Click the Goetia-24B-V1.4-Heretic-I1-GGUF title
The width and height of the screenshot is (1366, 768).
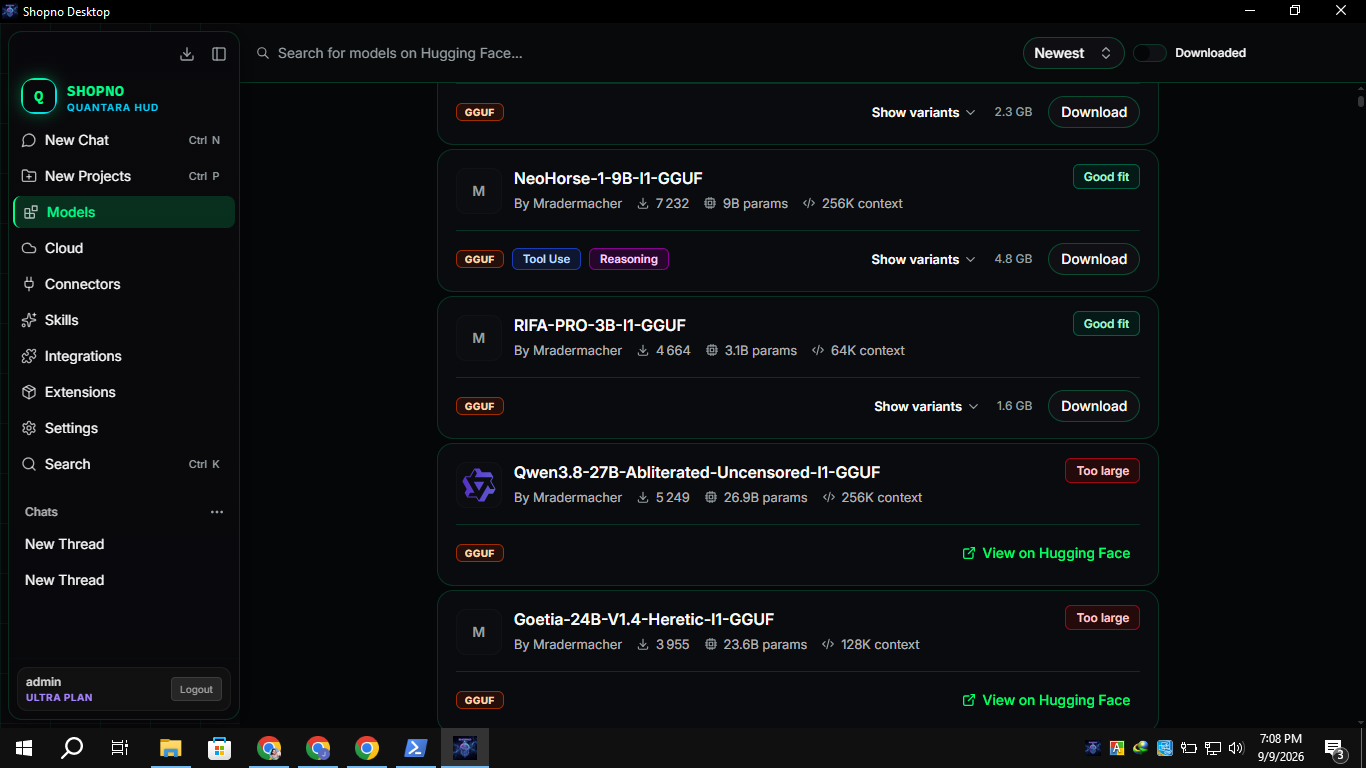[644, 619]
